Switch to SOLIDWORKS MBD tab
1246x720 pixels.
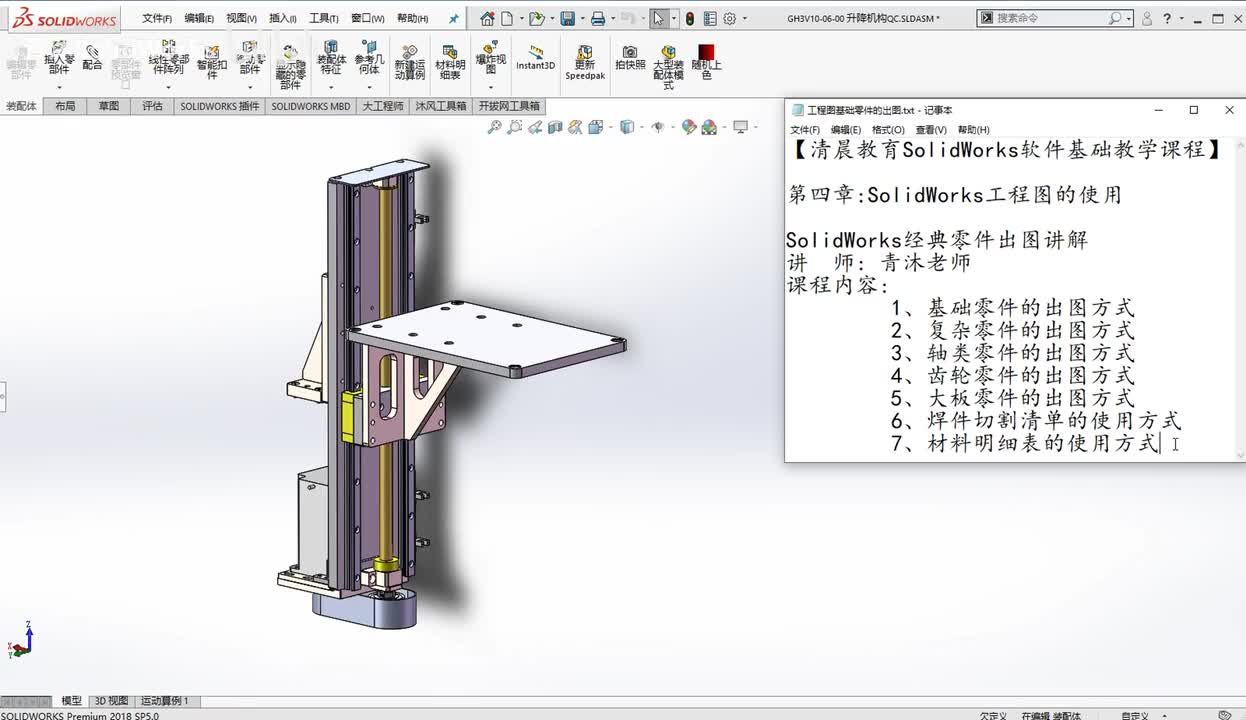pyautogui.click(x=311, y=106)
